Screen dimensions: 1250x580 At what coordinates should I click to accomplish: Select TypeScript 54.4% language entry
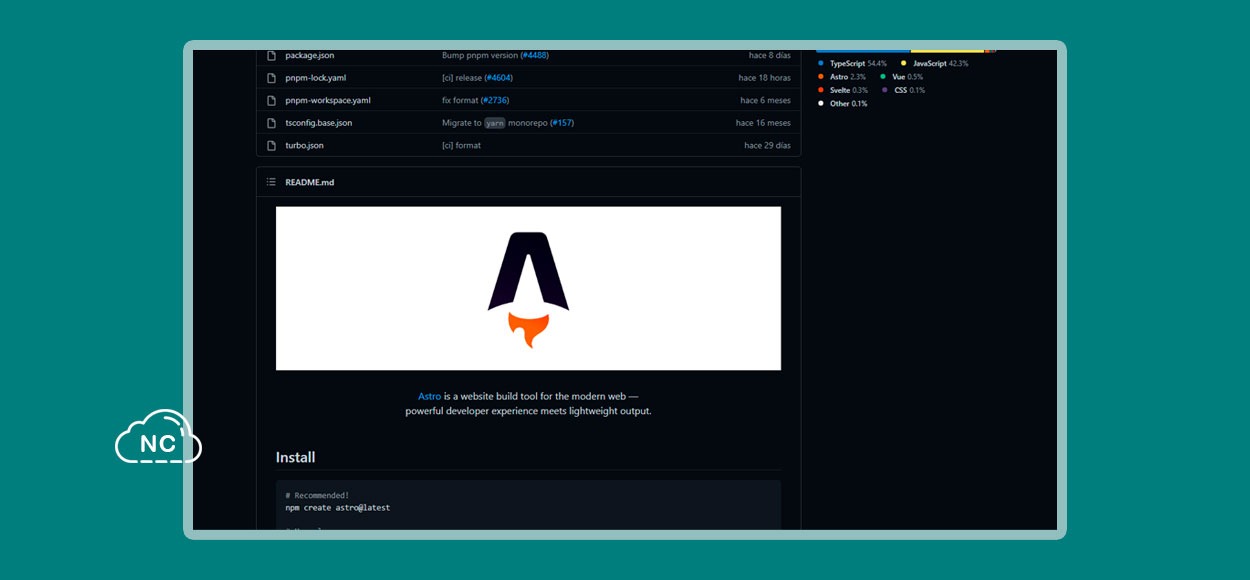[852, 63]
